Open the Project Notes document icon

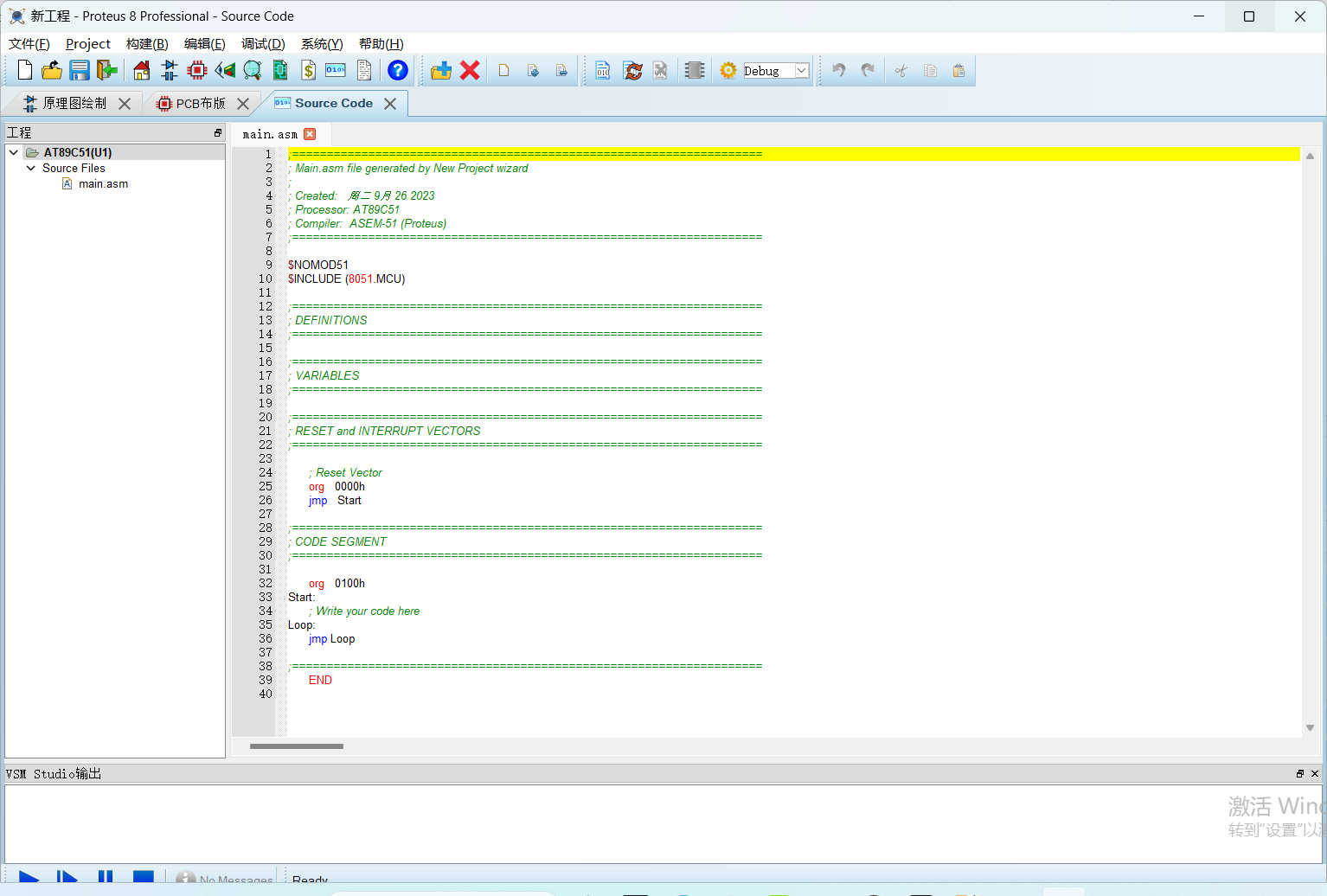[363, 70]
